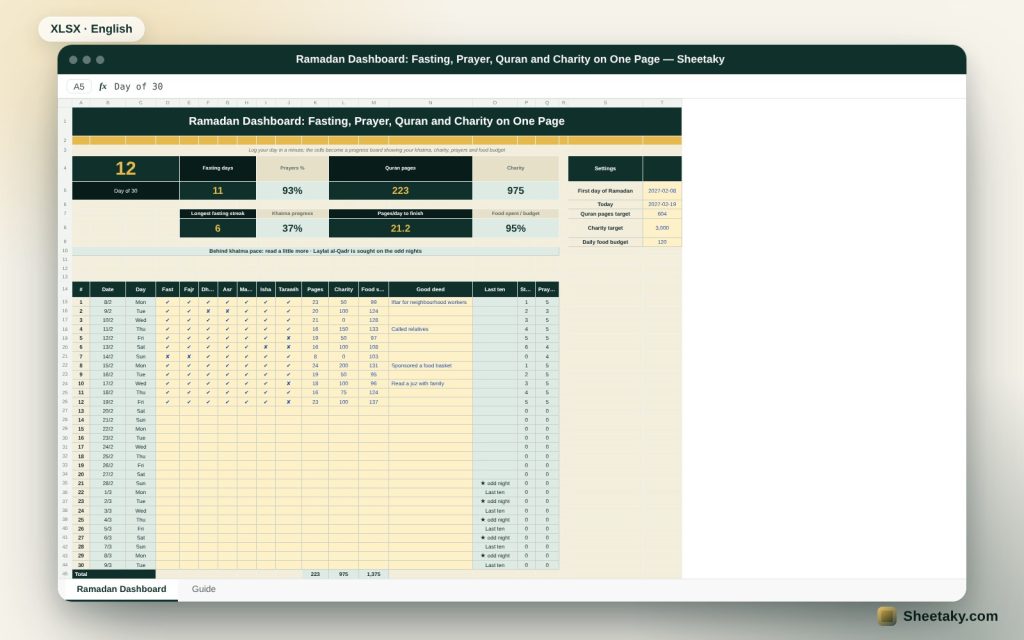
Task: Click First day of Ramadan date '2027-02-08'
Action: (662, 191)
